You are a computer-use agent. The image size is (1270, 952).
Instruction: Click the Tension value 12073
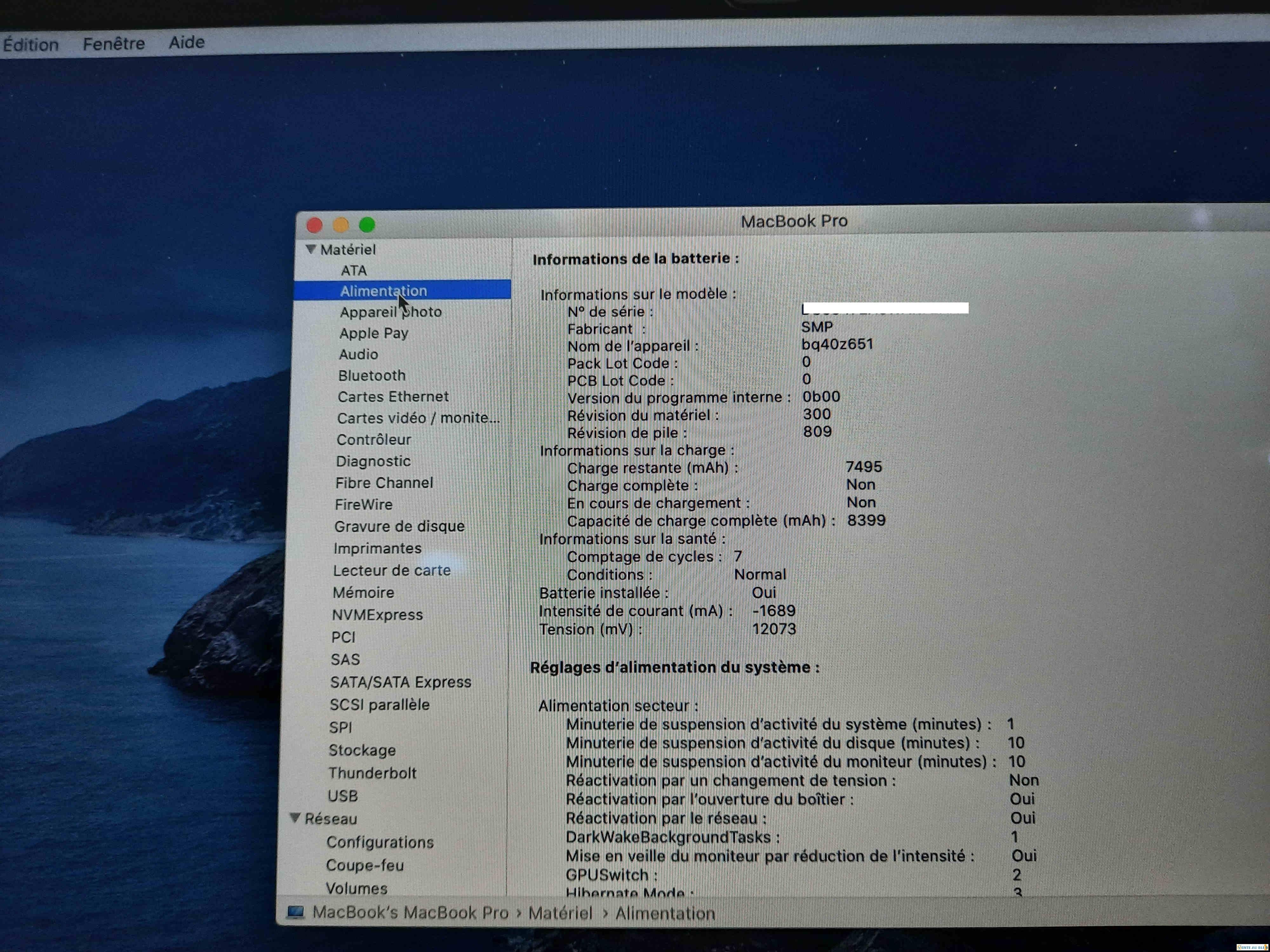point(774,630)
